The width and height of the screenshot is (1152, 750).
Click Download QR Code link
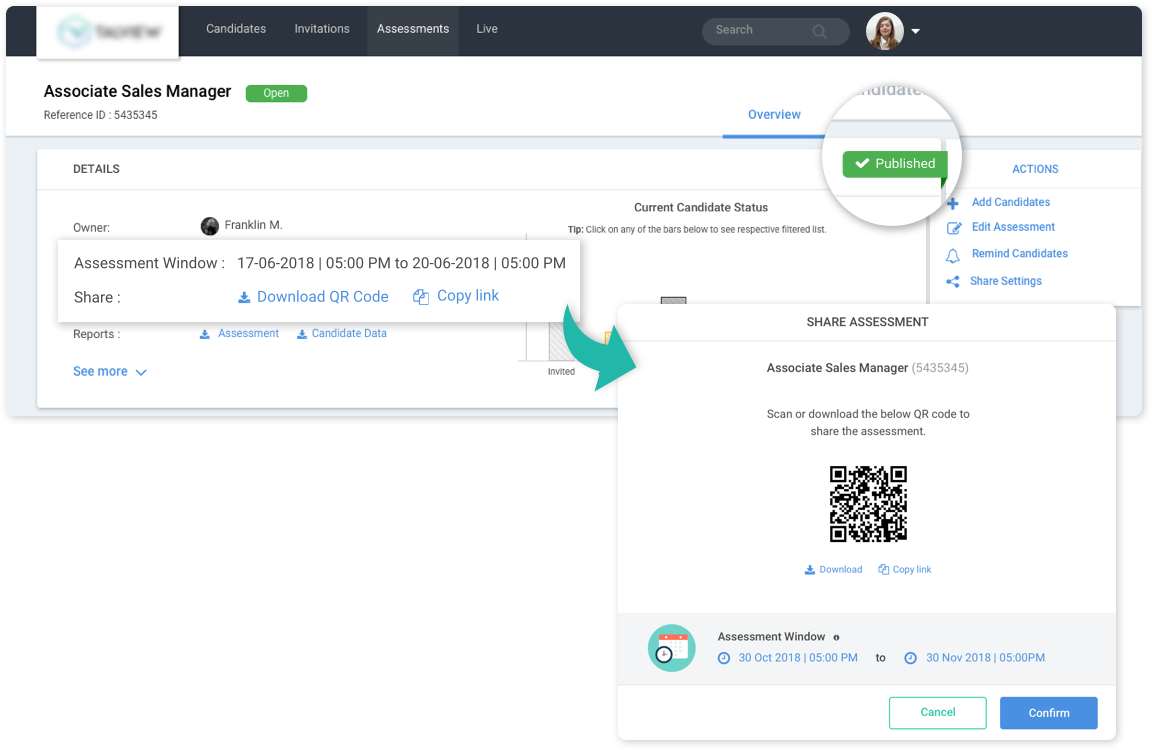(x=323, y=297)
